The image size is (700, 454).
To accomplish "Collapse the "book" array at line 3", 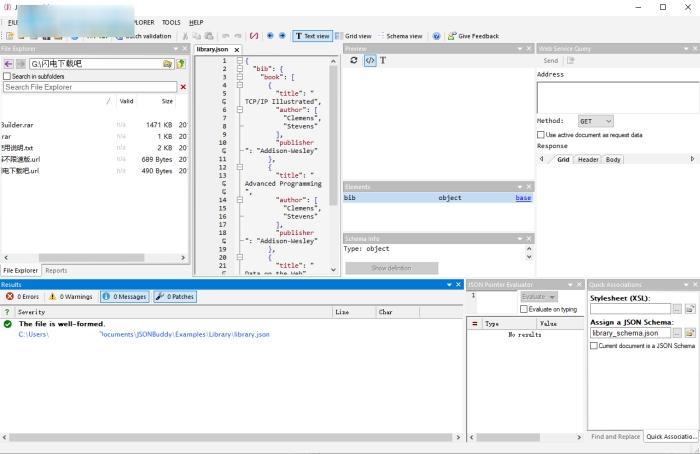I will point(240,77).
